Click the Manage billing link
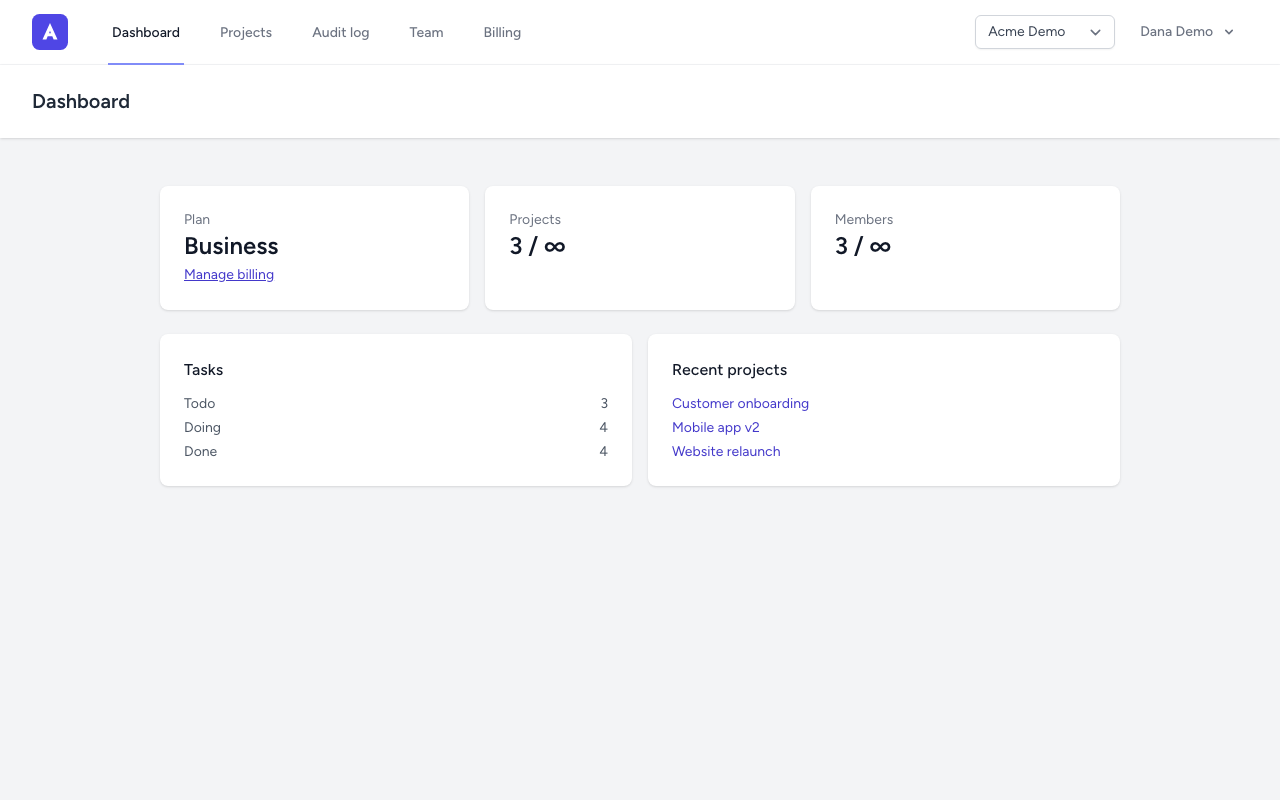The height and width of the screenshot is (800, 1280). tap(229, 274)
